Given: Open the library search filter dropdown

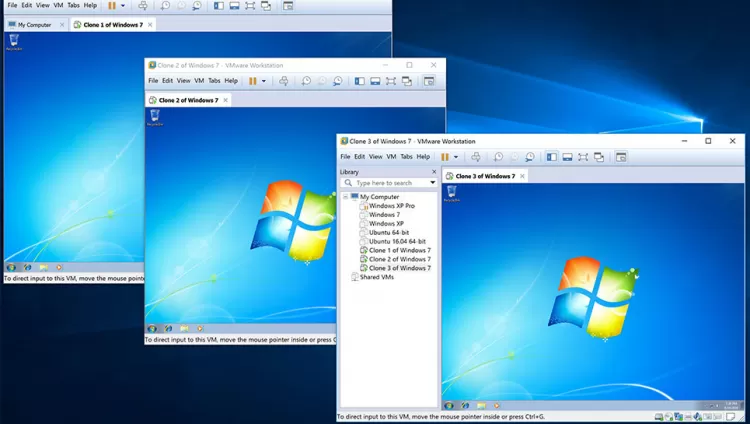Looking at the screenshot, I should point(433,183).
